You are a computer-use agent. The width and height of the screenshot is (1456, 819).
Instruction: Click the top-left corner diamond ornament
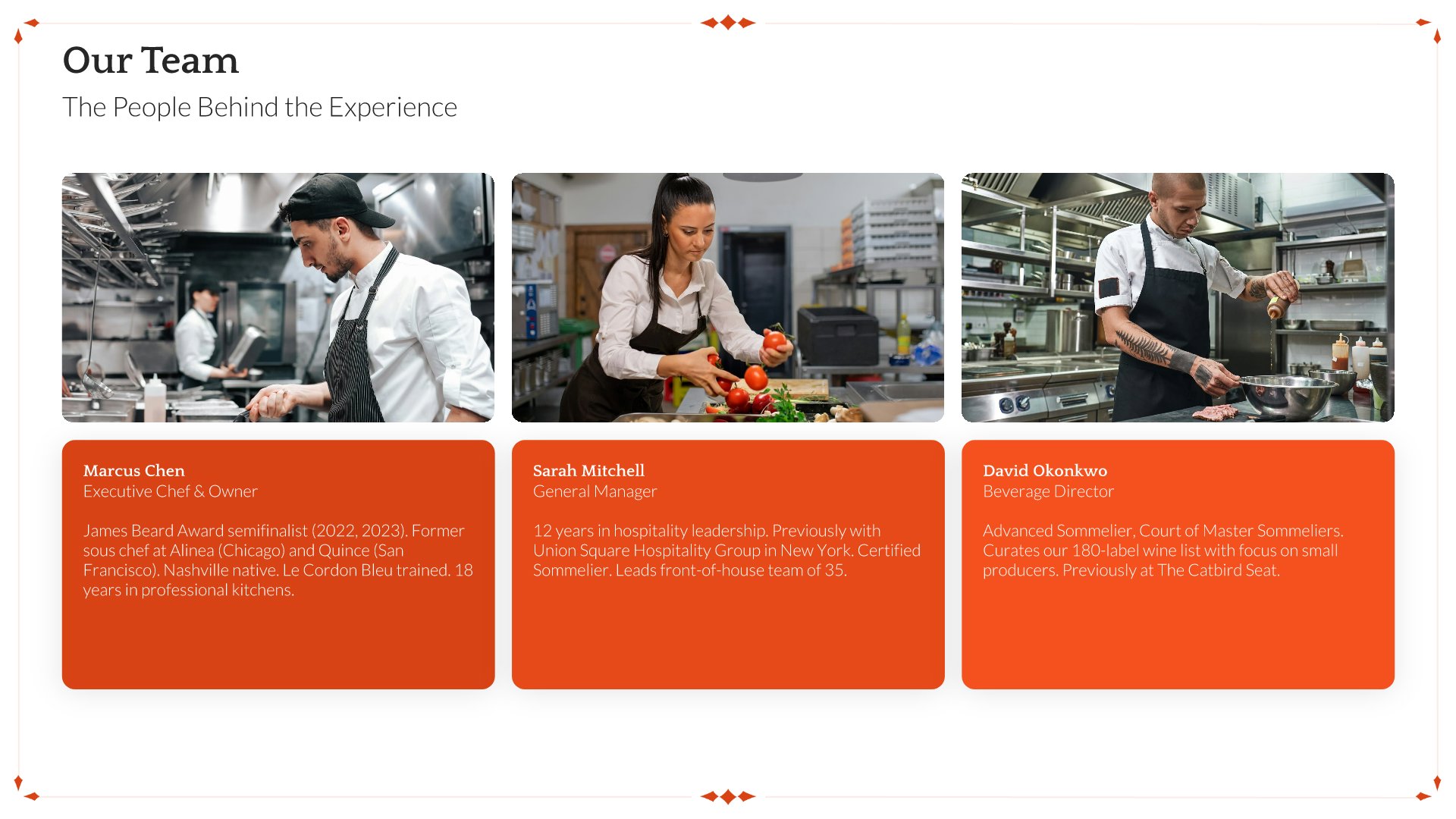pos(27,30)
